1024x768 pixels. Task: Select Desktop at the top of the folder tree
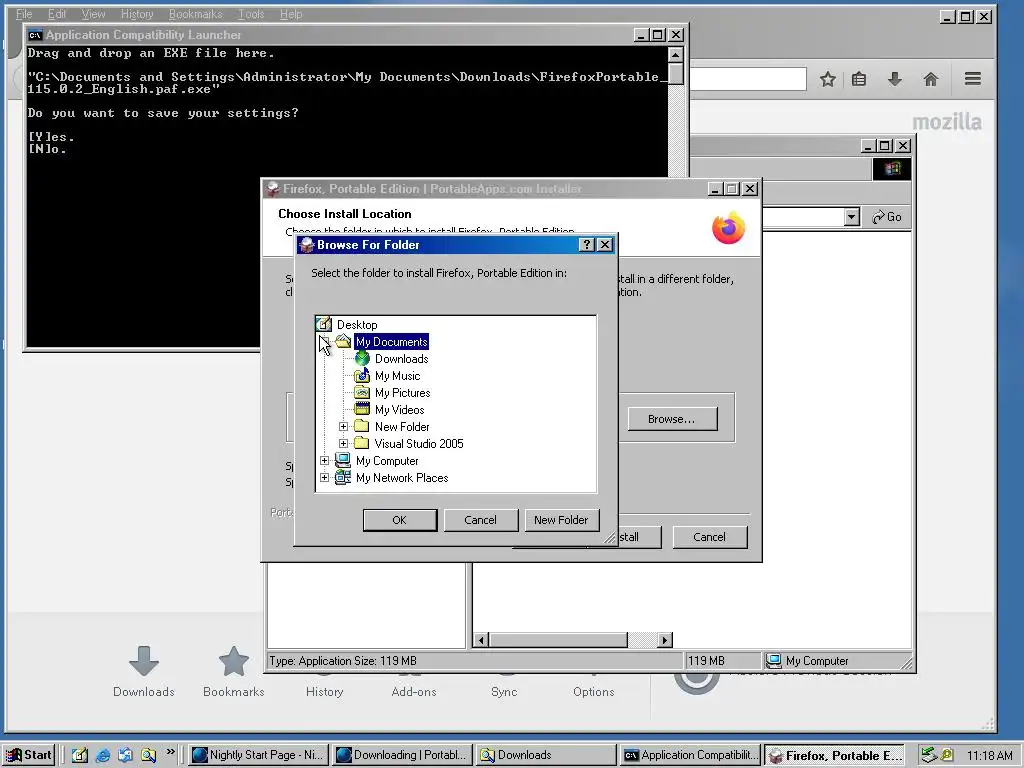tap(357, 325)
